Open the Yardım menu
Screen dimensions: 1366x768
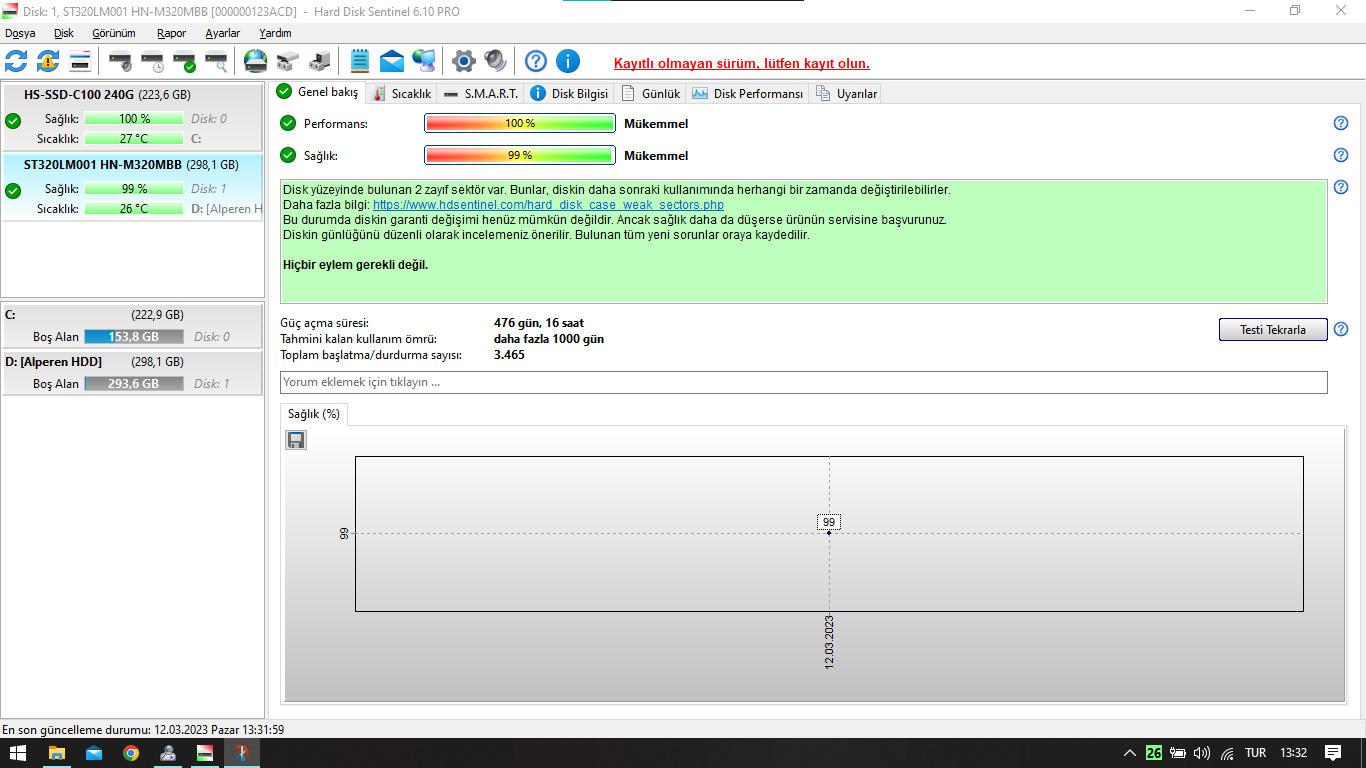(x=275, y=33)
